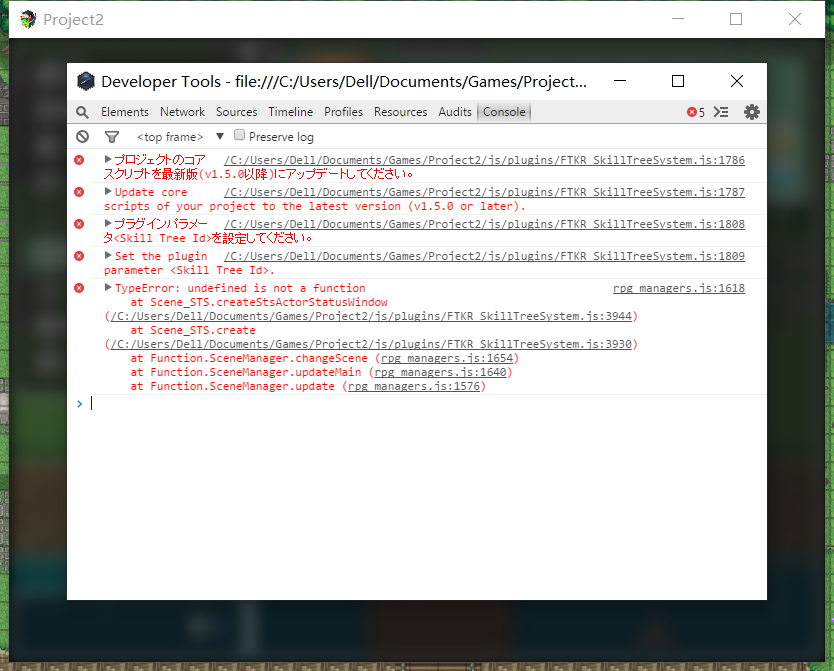Switch to the Elements tab
The image size is (834, 671).
pos(125,112)
